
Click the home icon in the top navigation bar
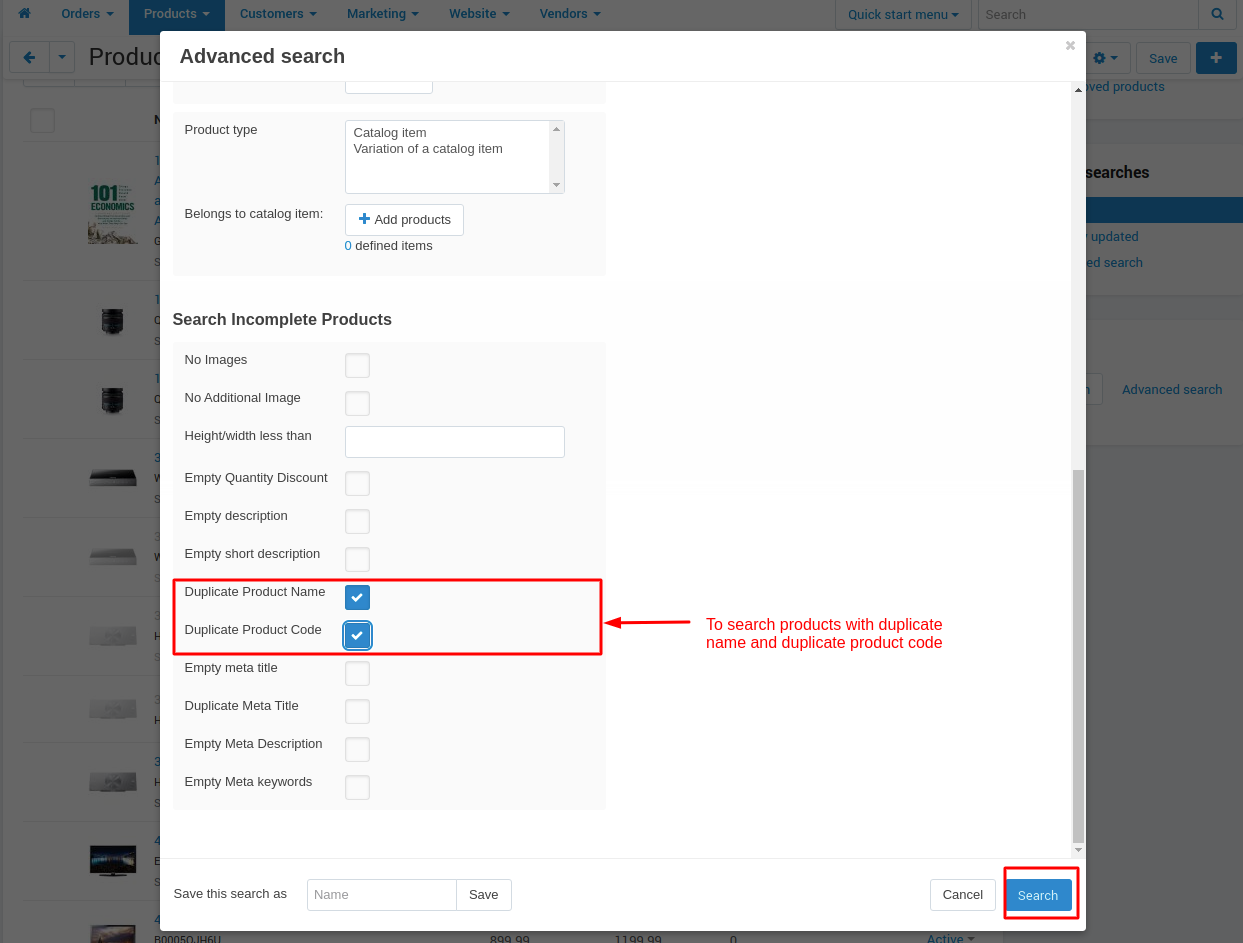(24, 14)
